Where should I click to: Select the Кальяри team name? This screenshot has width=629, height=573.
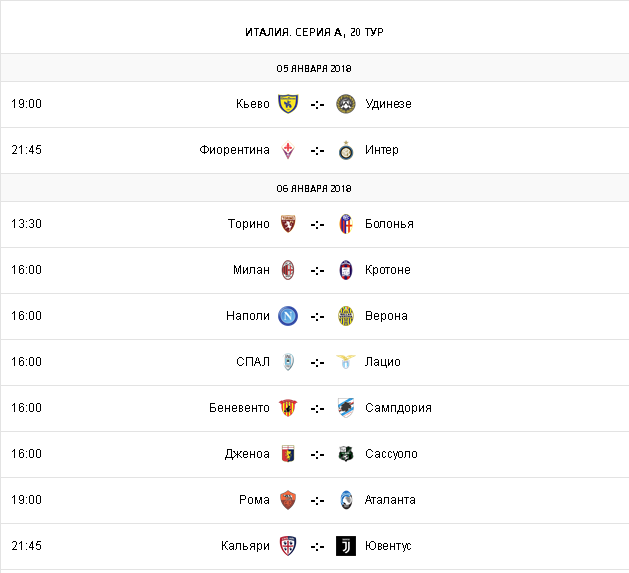pyautogui.click(x=246, y=546)
